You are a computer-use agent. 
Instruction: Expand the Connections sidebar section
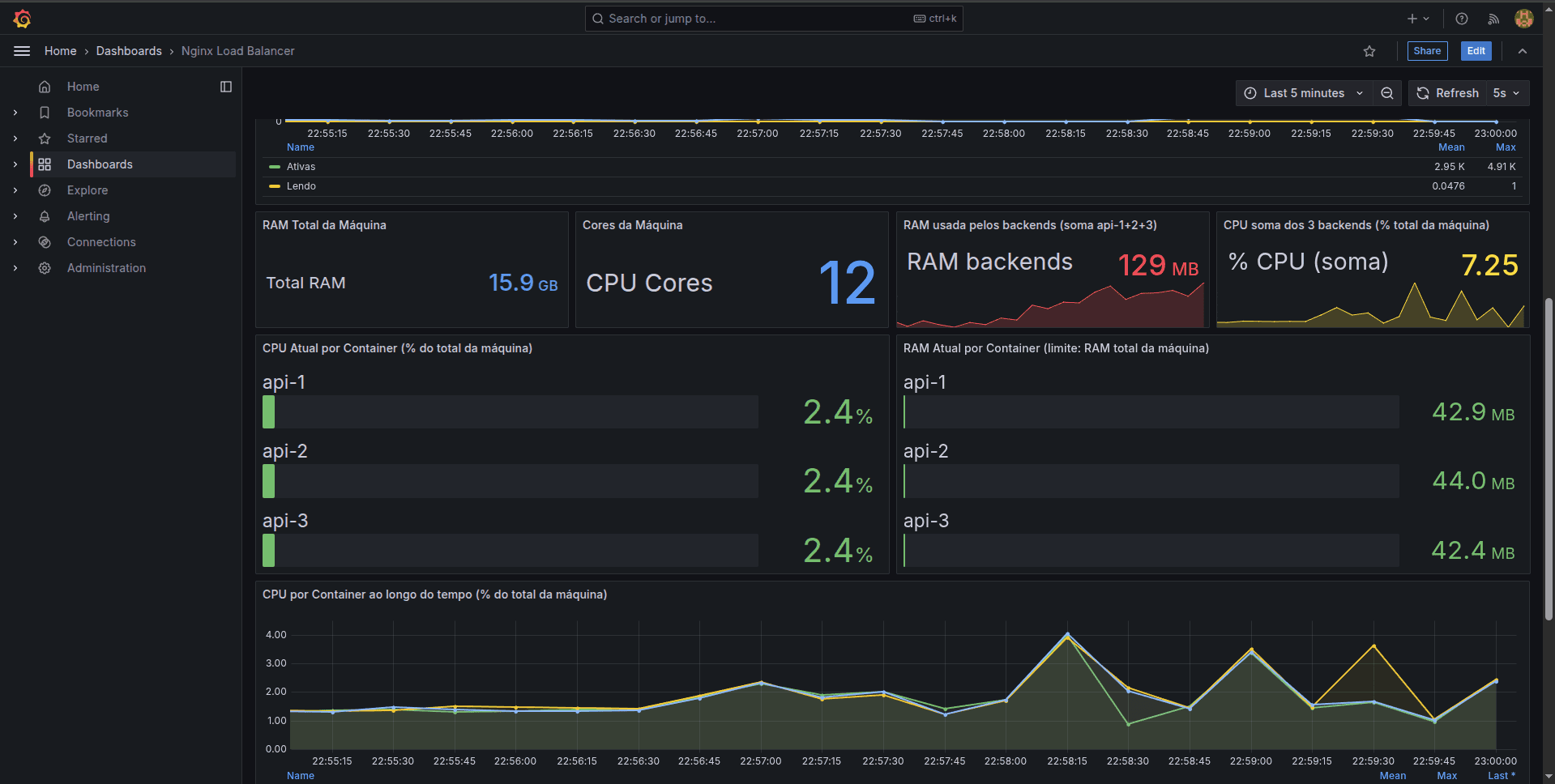tap(15, 242)
